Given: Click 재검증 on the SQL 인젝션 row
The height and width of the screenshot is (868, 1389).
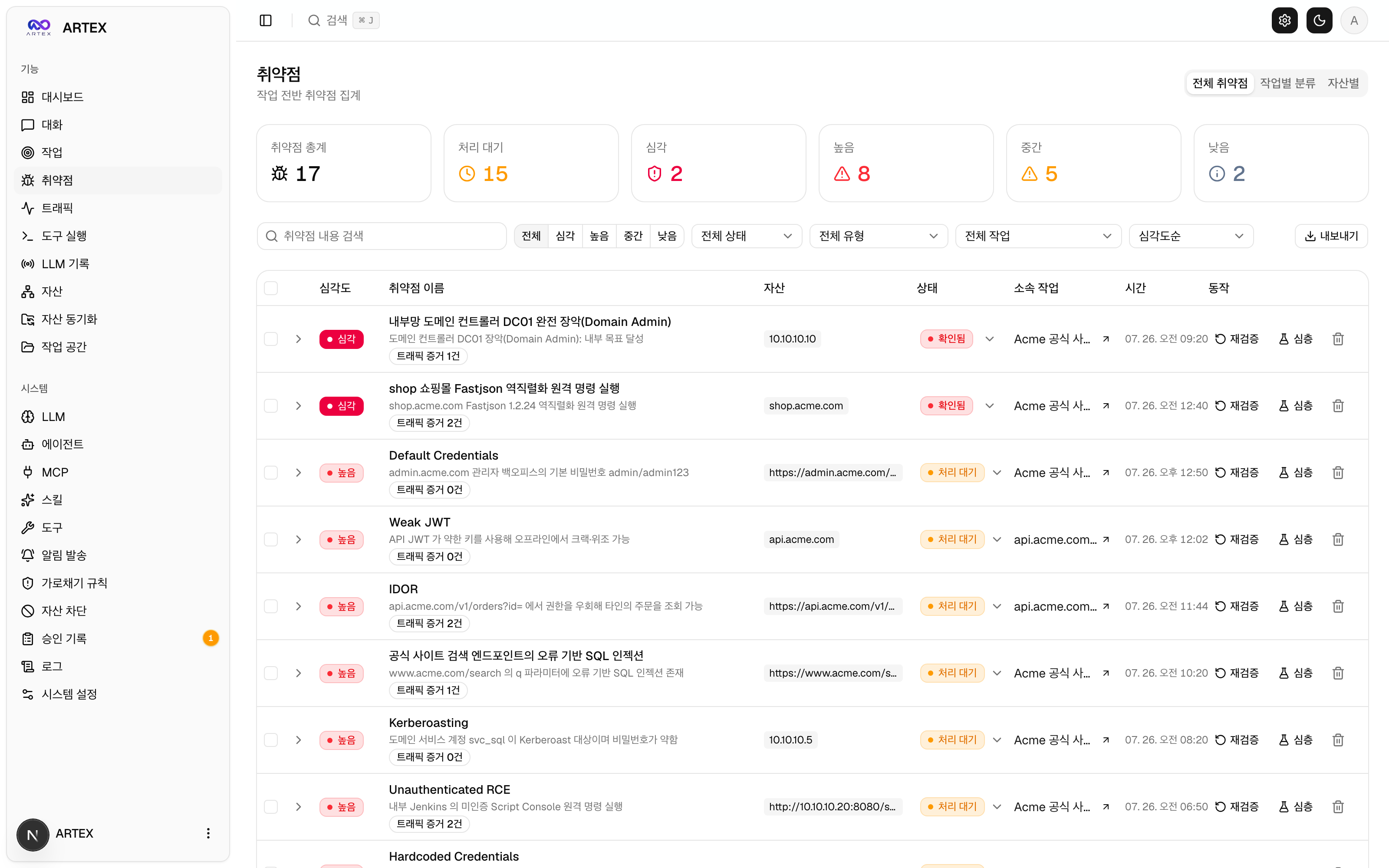Looking at the screenshot, I should [x=1237, y=673].
